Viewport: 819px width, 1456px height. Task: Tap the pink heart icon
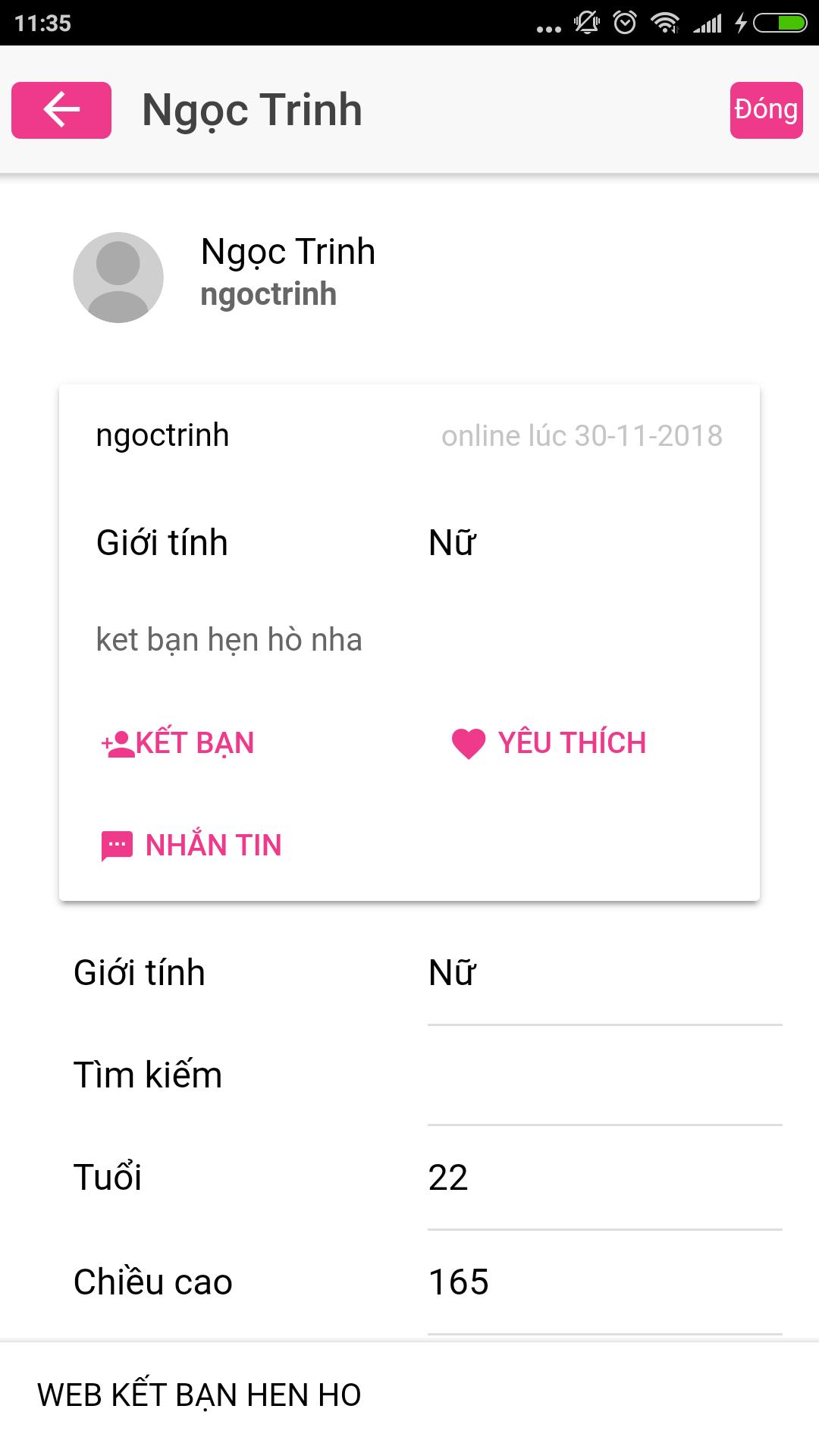pyautogui.click(x=468, y=743)
